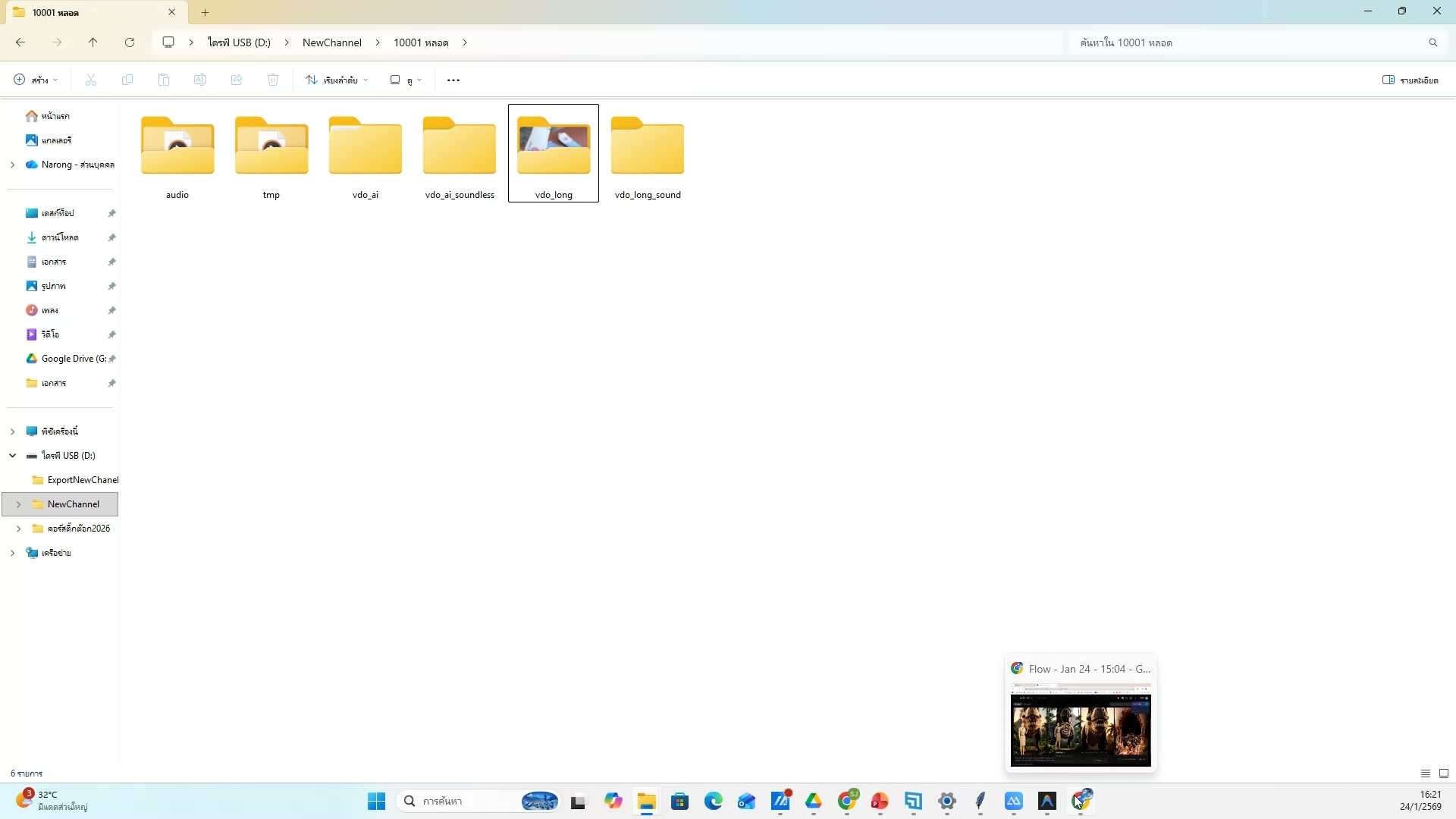Collapse the USB drive (D:) tree node
This screenshot has height=819, width=1456.
(12, 456)
